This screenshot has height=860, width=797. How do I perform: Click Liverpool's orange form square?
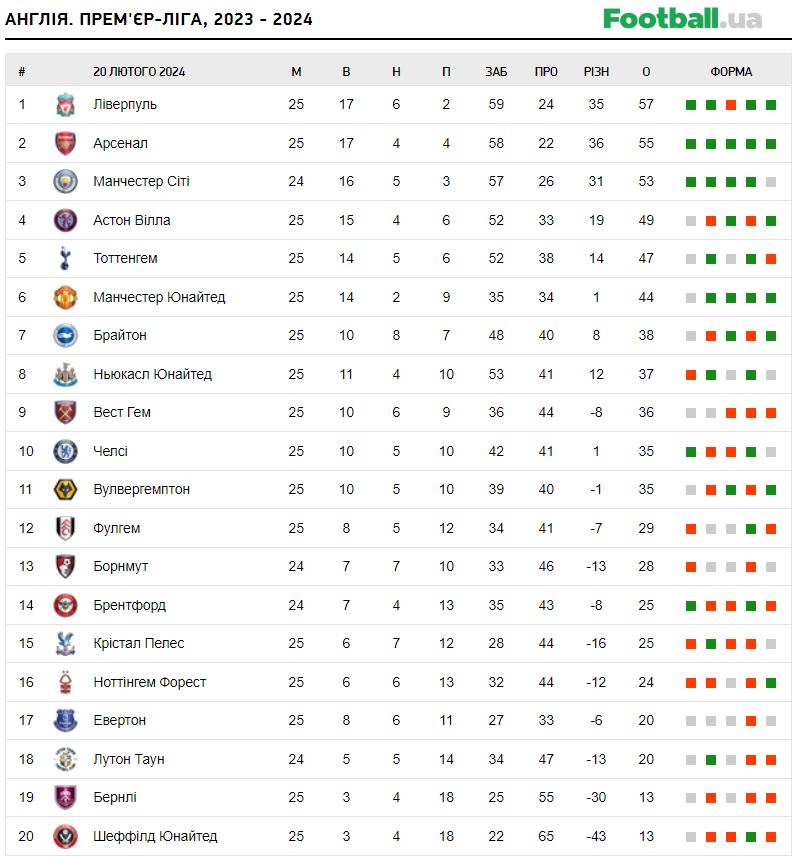click(x=731, y=105)
